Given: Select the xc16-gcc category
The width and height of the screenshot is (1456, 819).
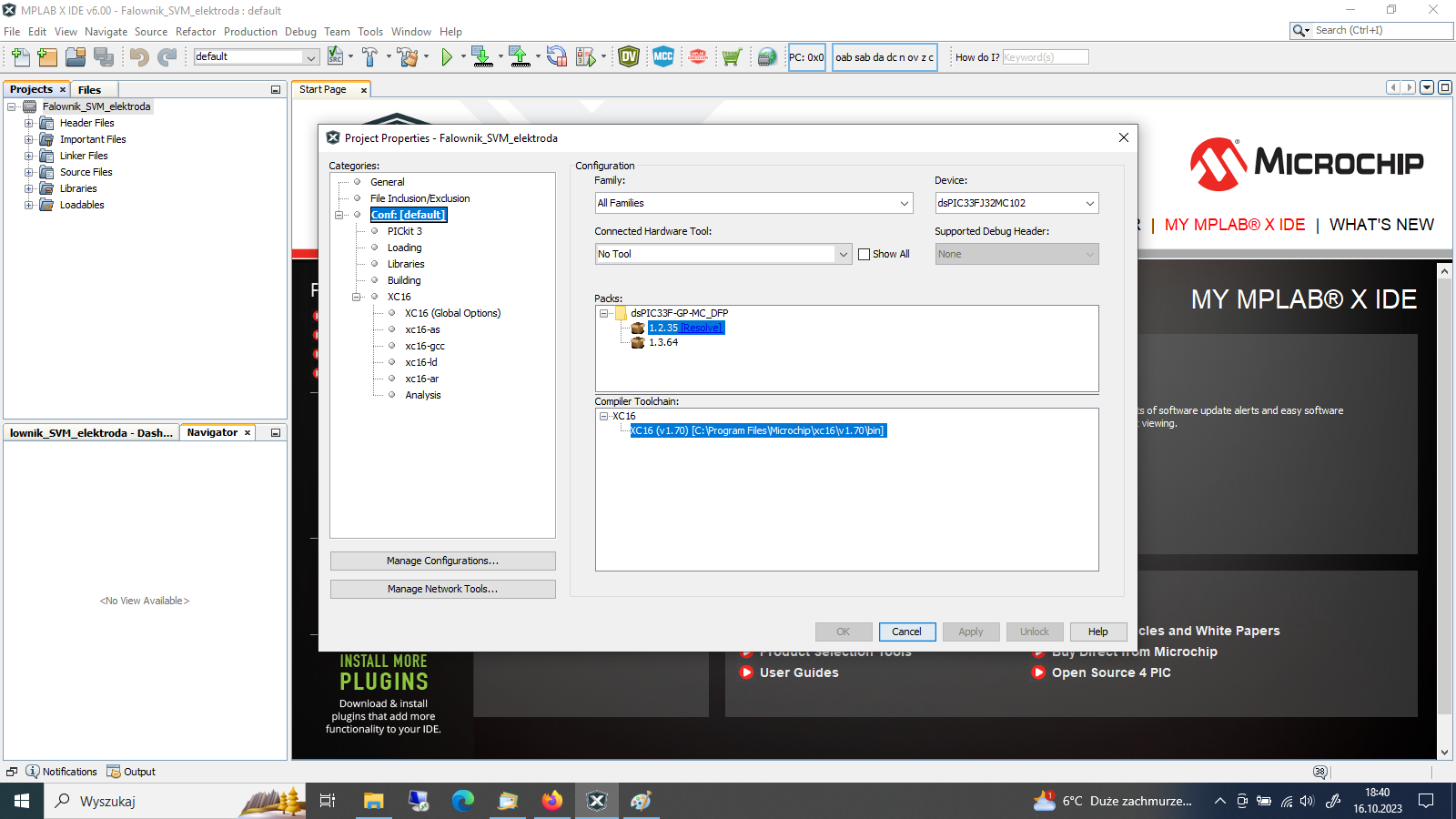Looking at the screenshot, I should click(425, 346).
